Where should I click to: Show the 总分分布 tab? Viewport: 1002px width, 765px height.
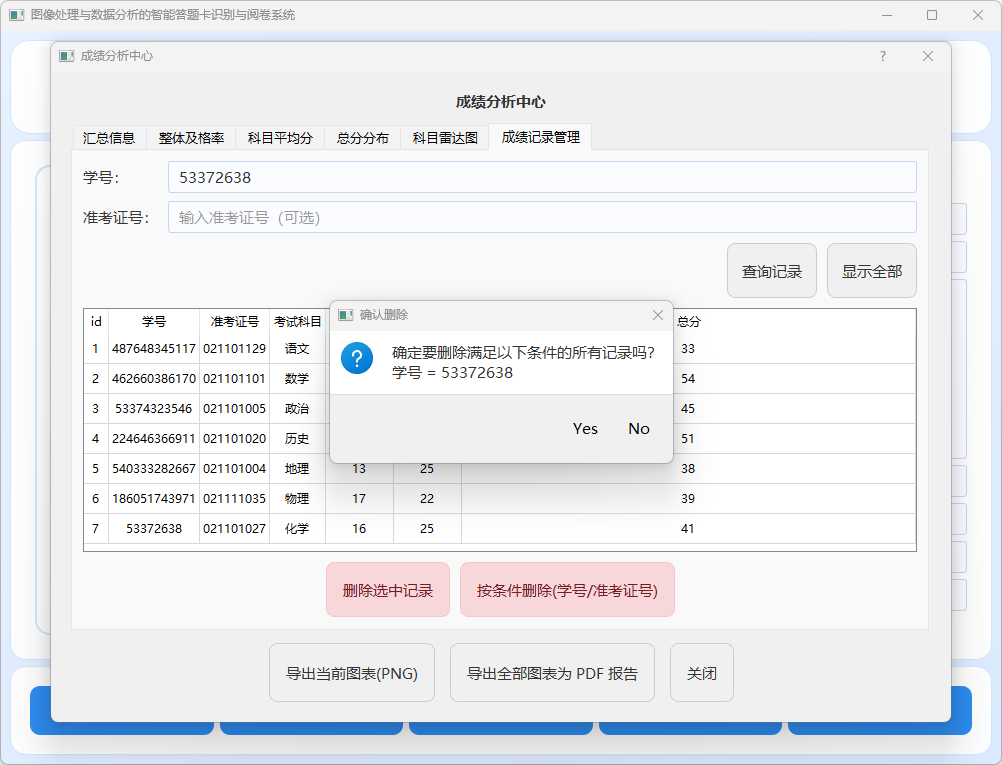click(362, 138)
